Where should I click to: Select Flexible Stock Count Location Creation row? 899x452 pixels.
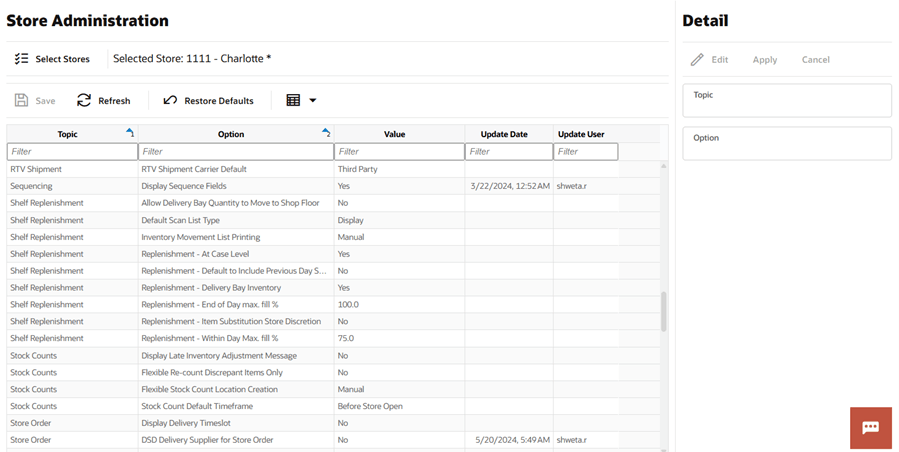coord(333,389)
